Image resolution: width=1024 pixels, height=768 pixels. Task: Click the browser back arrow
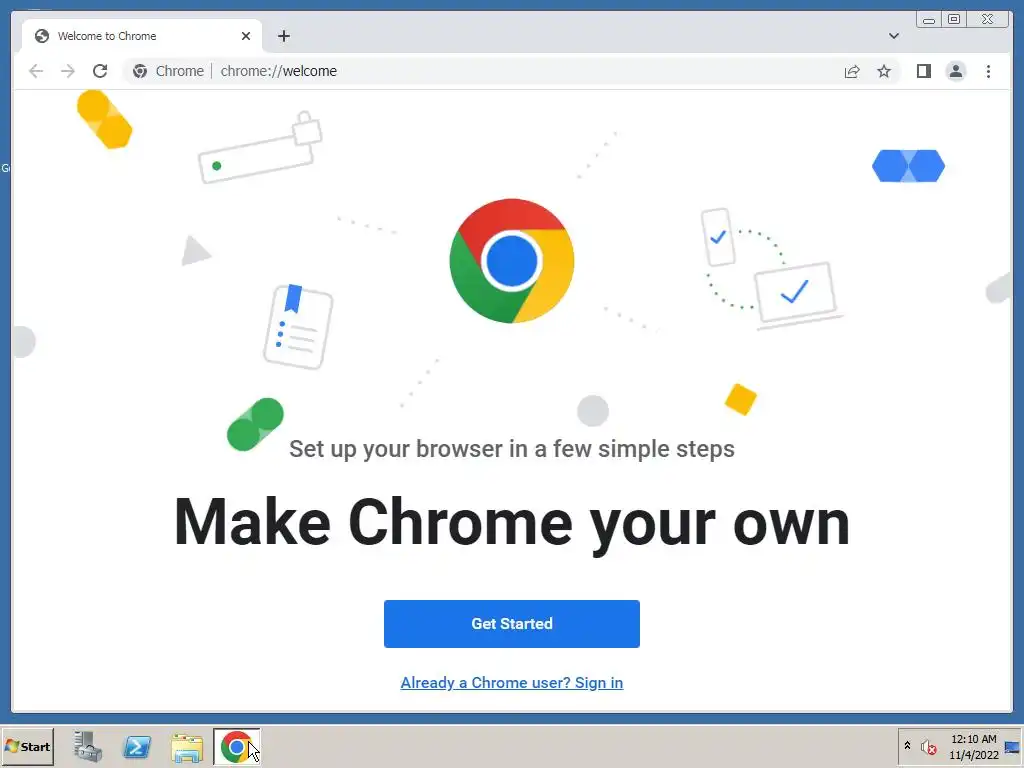click(x=36, y=71)
